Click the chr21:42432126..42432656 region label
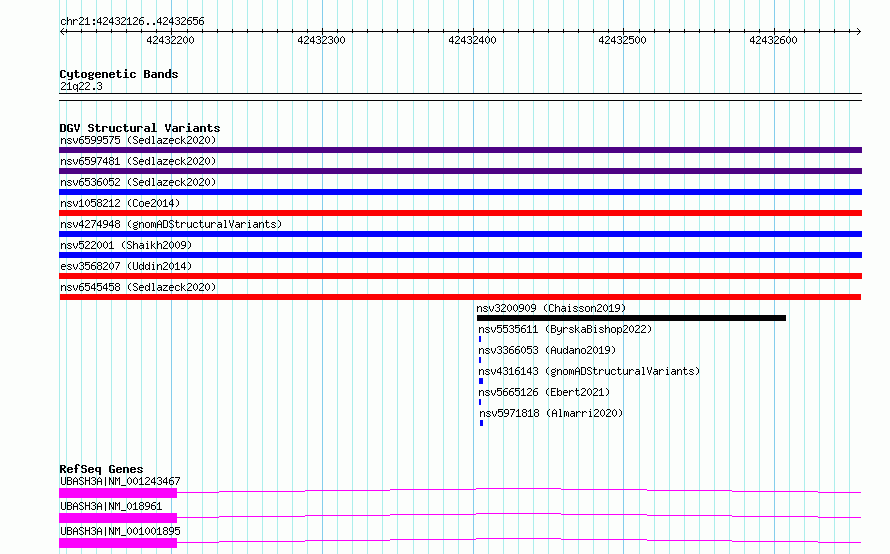This screenshot has height=554, width=890. pos(132,22)
